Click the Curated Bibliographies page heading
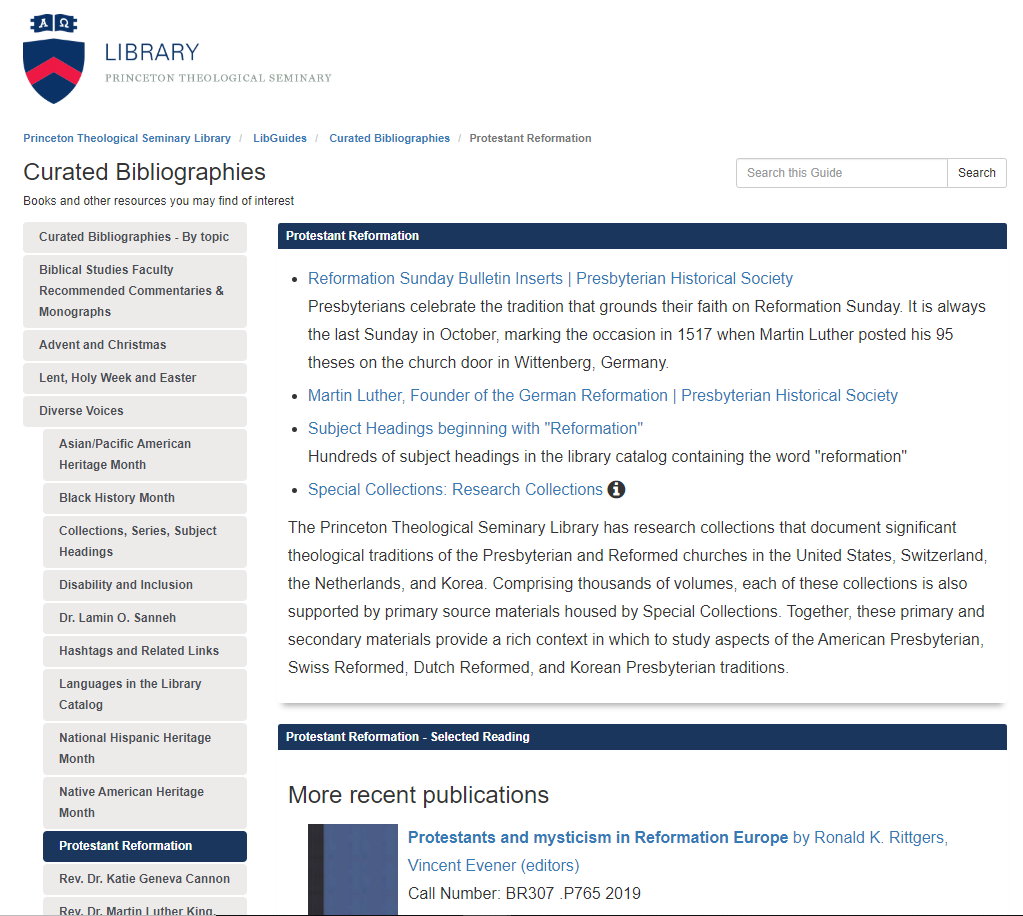 144,172
